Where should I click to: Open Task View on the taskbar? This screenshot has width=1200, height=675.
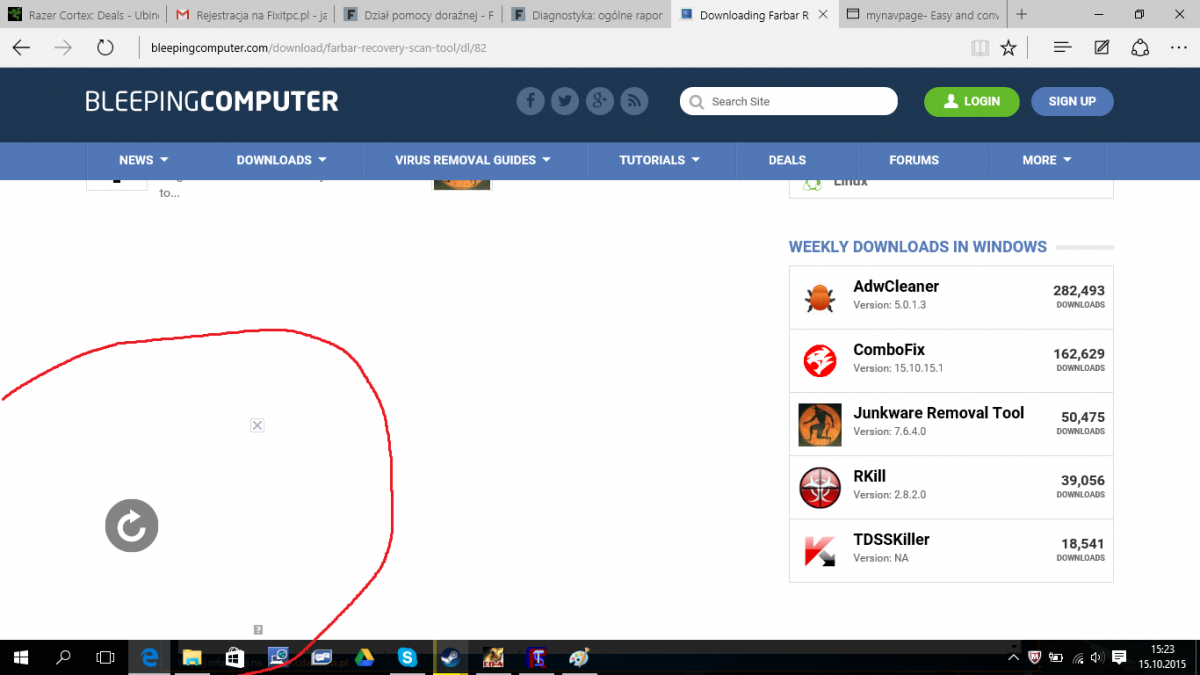tap(105, 657)
